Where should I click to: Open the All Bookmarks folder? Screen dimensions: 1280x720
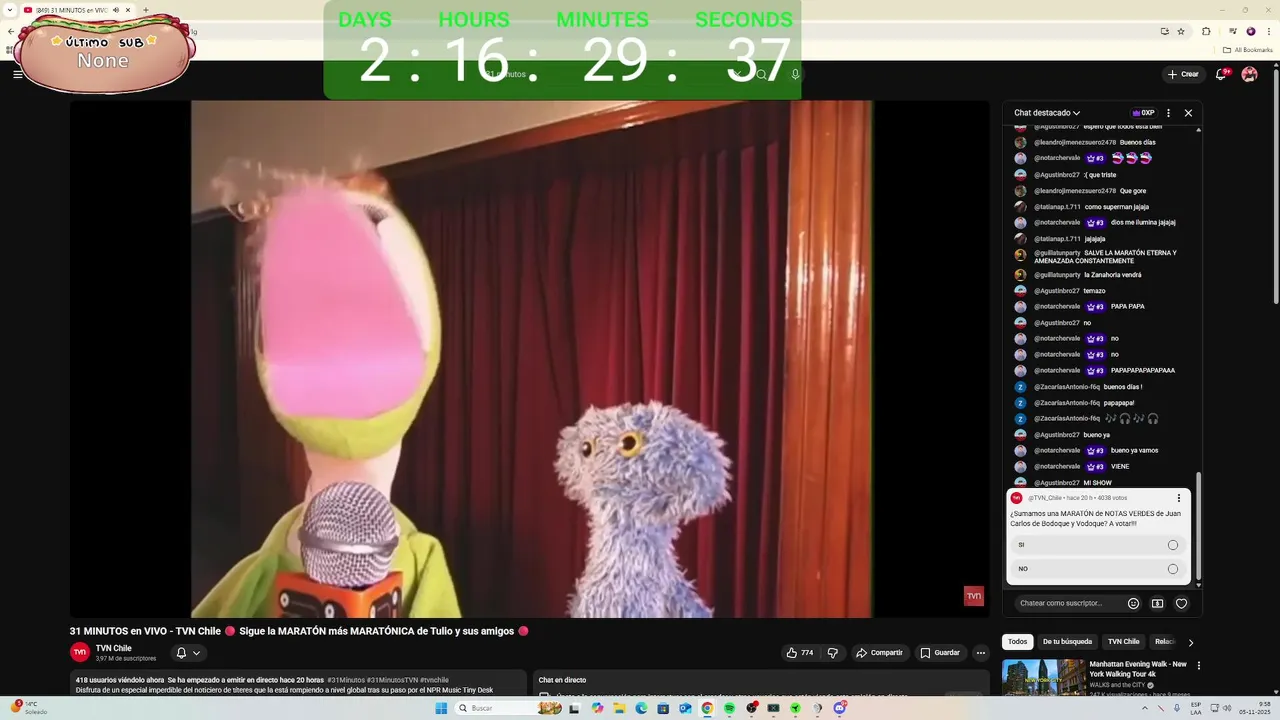tap(1248, 50)
